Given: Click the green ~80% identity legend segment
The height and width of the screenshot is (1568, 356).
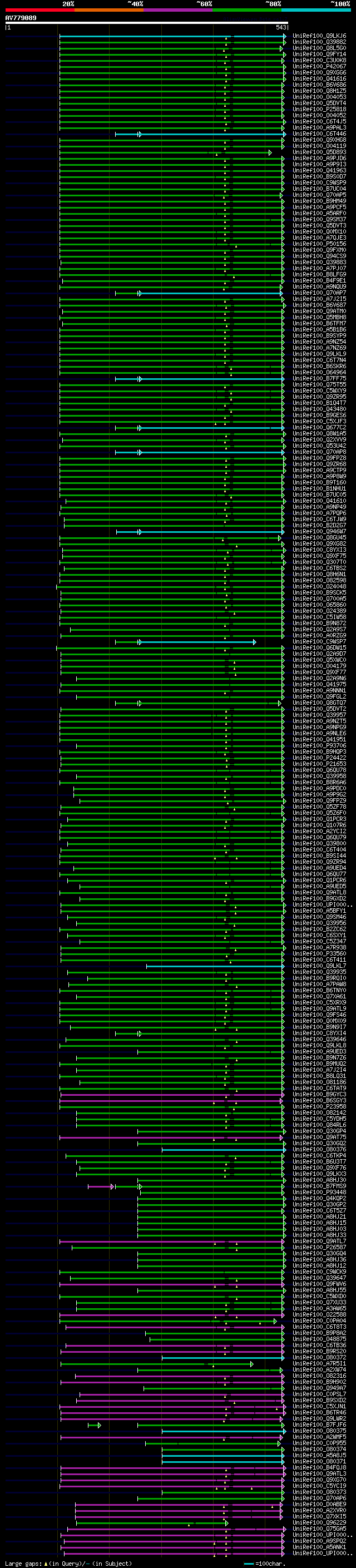Looking at the screenshot, I should [247, 10].
